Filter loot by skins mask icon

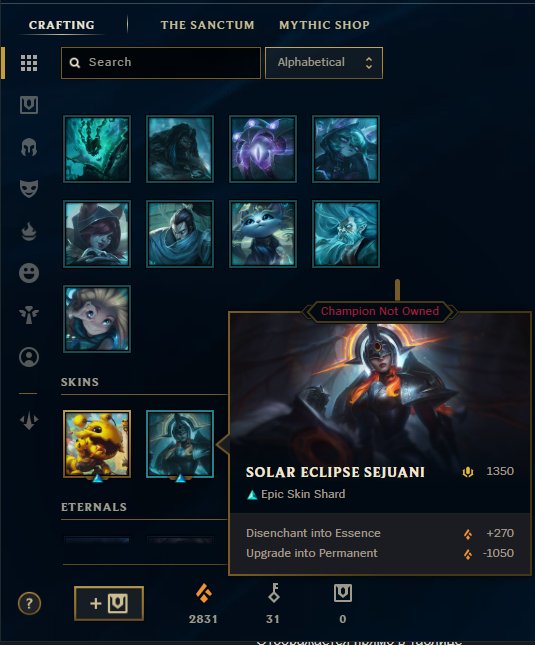point(29,189)
